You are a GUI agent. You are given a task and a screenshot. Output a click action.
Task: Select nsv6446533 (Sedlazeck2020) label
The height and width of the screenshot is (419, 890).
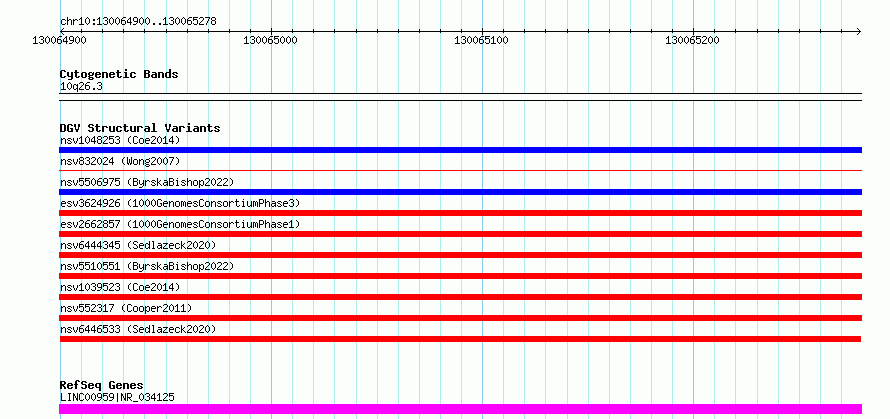[x=138, y=329]
